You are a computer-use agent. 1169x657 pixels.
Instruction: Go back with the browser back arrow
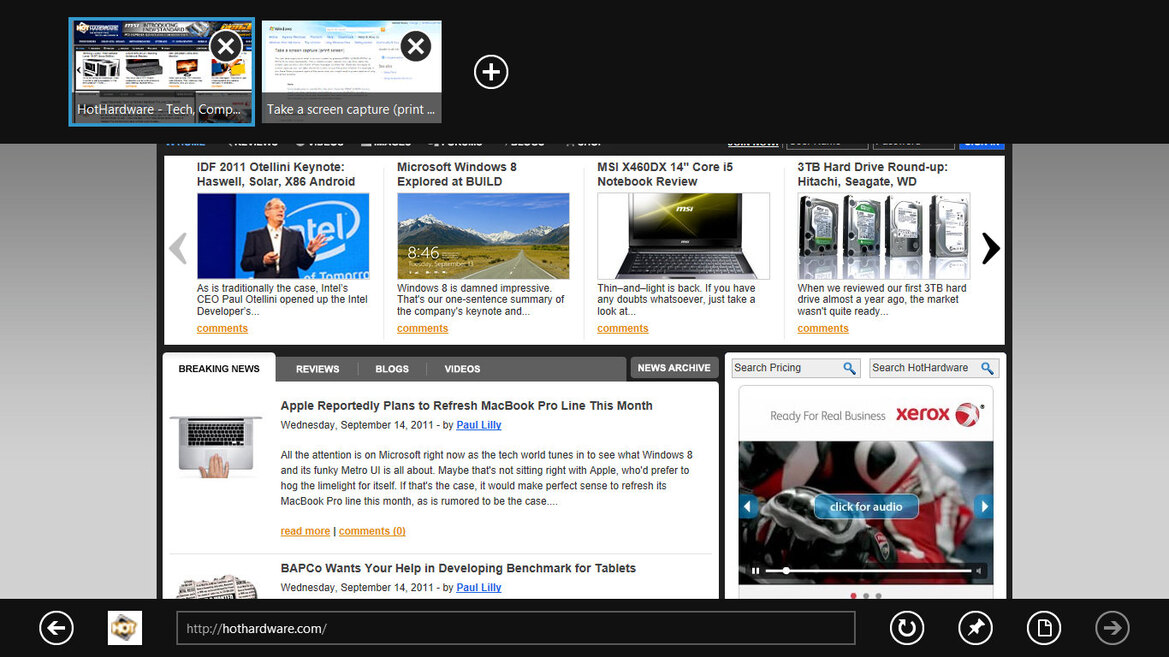click(57, 628)
